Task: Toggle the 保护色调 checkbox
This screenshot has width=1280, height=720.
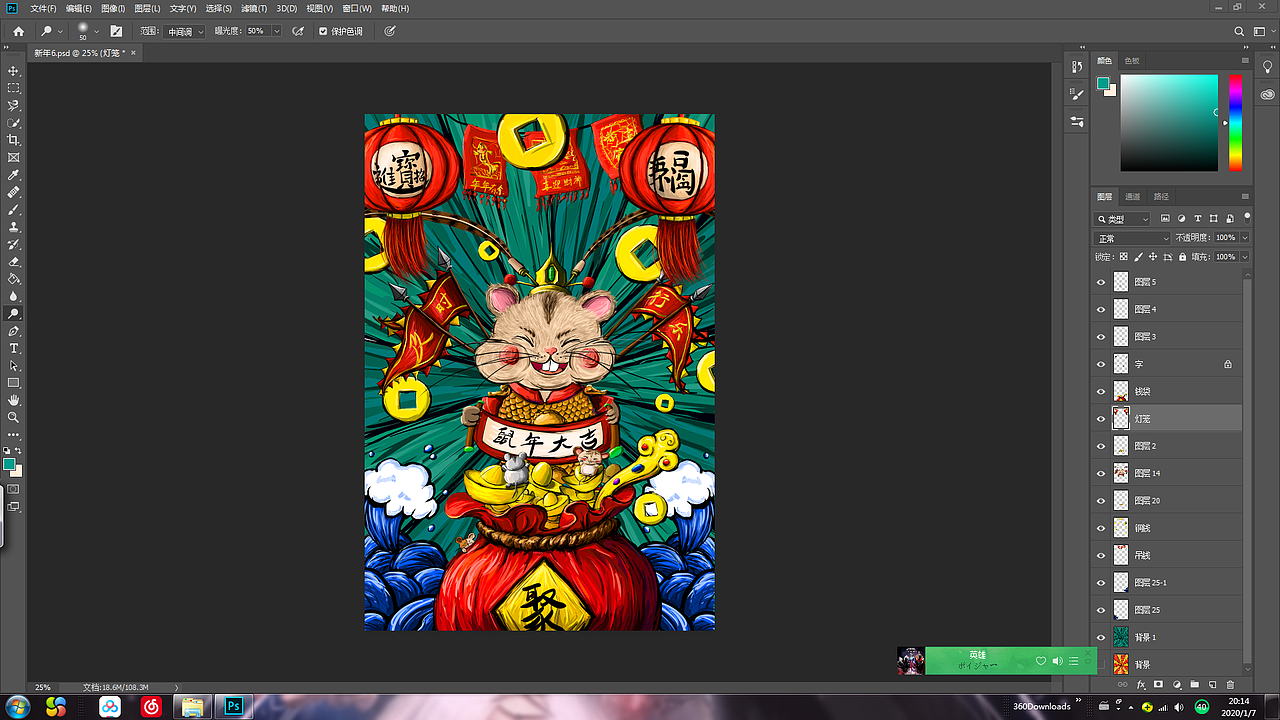Action: point(322,31)
